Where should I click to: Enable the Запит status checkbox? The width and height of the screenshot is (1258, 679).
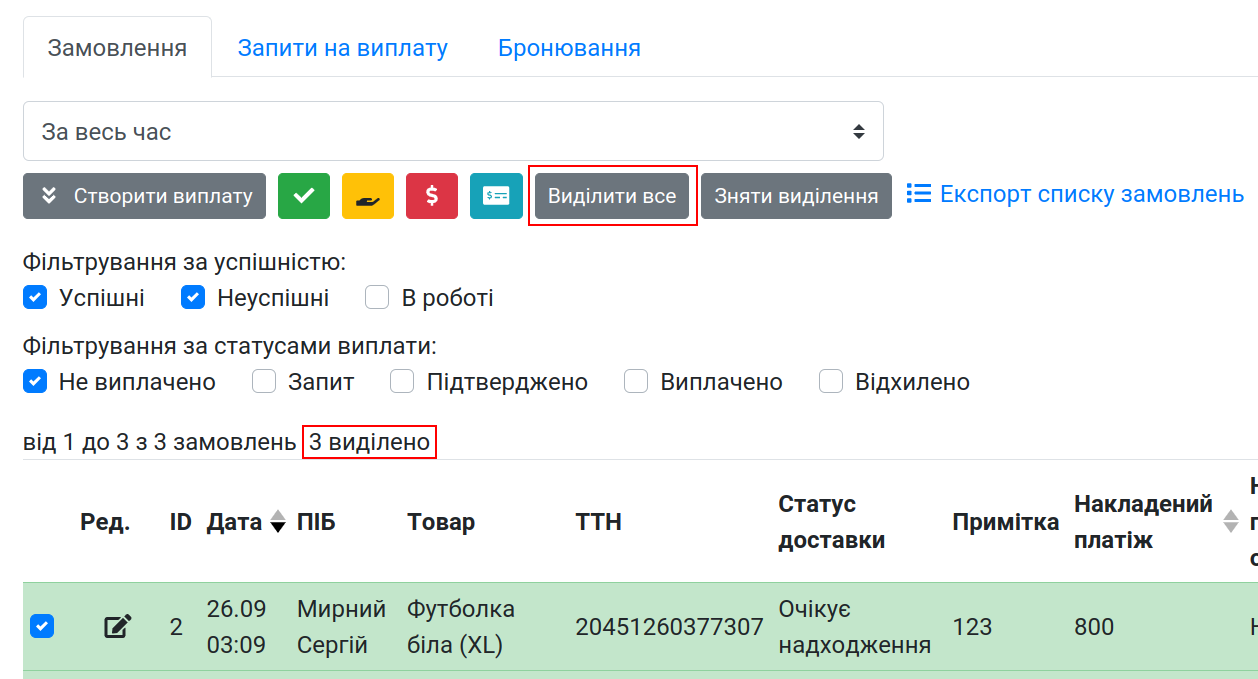[x=264, y=382]
